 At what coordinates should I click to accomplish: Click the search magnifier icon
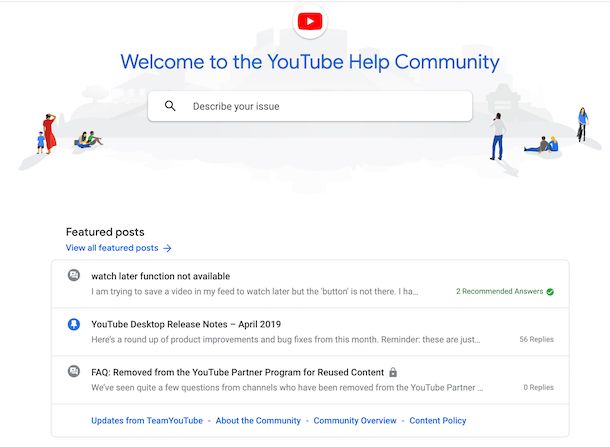click(x=170, y=106)
